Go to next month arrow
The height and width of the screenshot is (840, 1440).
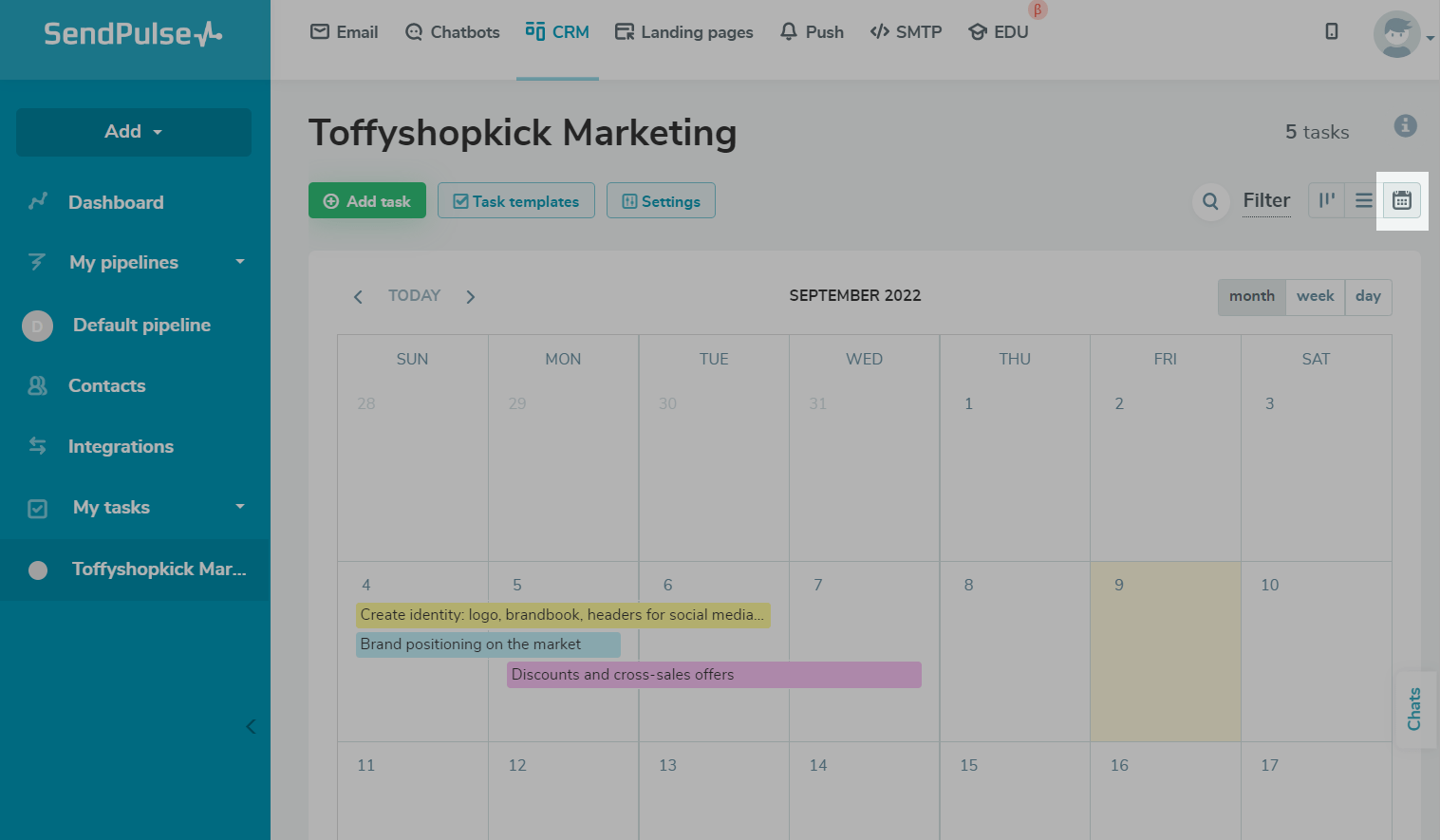(471, 297)
